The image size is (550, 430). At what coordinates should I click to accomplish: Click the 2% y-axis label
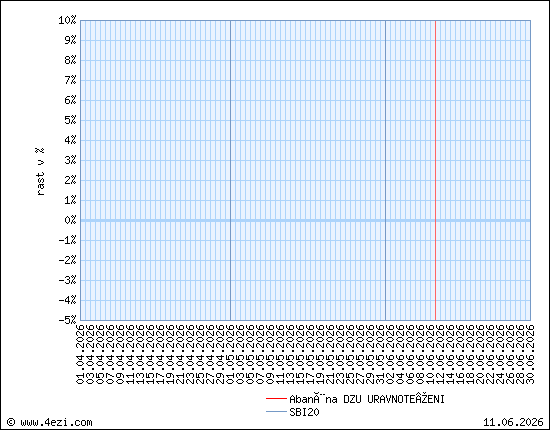(x=70, y=180)
